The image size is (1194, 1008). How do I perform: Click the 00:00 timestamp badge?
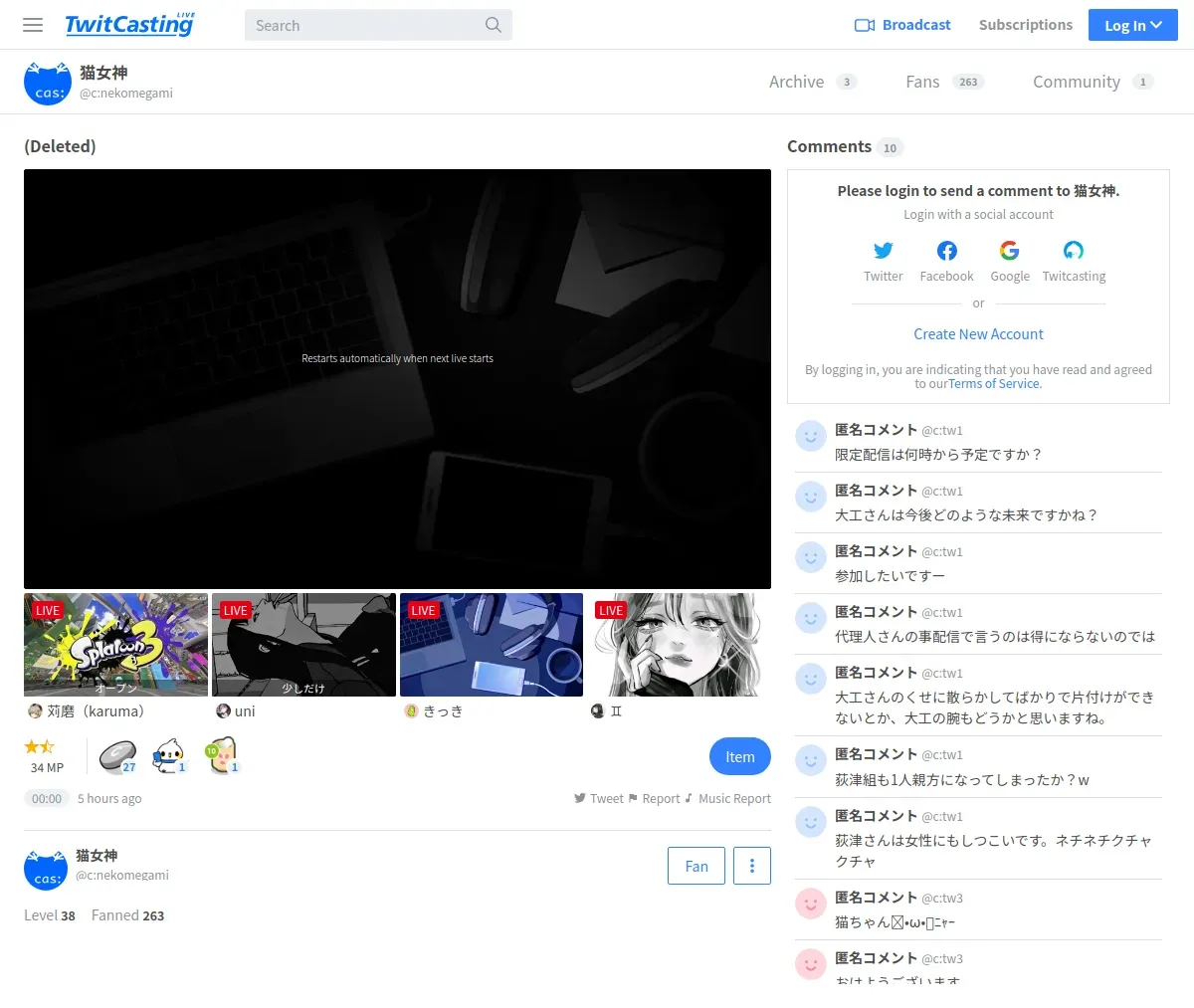click(x=47, y=799)
